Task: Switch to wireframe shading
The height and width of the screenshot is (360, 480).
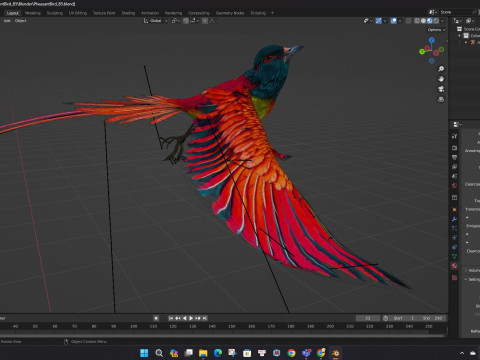Action: tap(417, 21)
